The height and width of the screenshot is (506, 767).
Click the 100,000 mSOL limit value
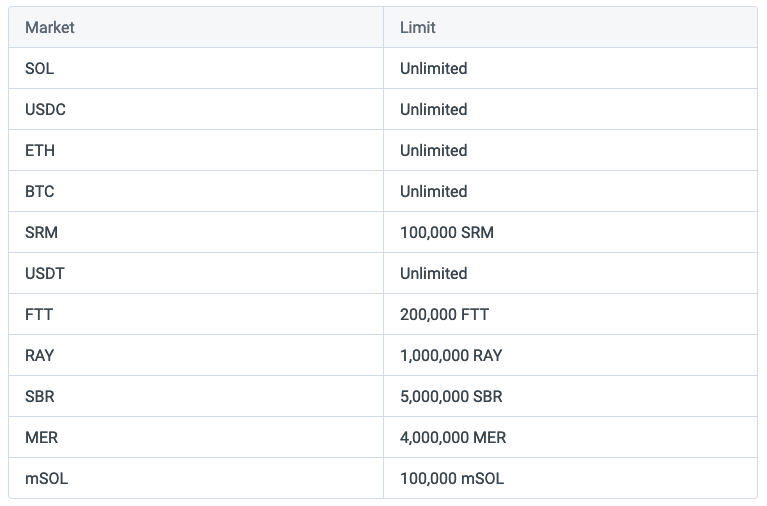click(x=452, y=479)
